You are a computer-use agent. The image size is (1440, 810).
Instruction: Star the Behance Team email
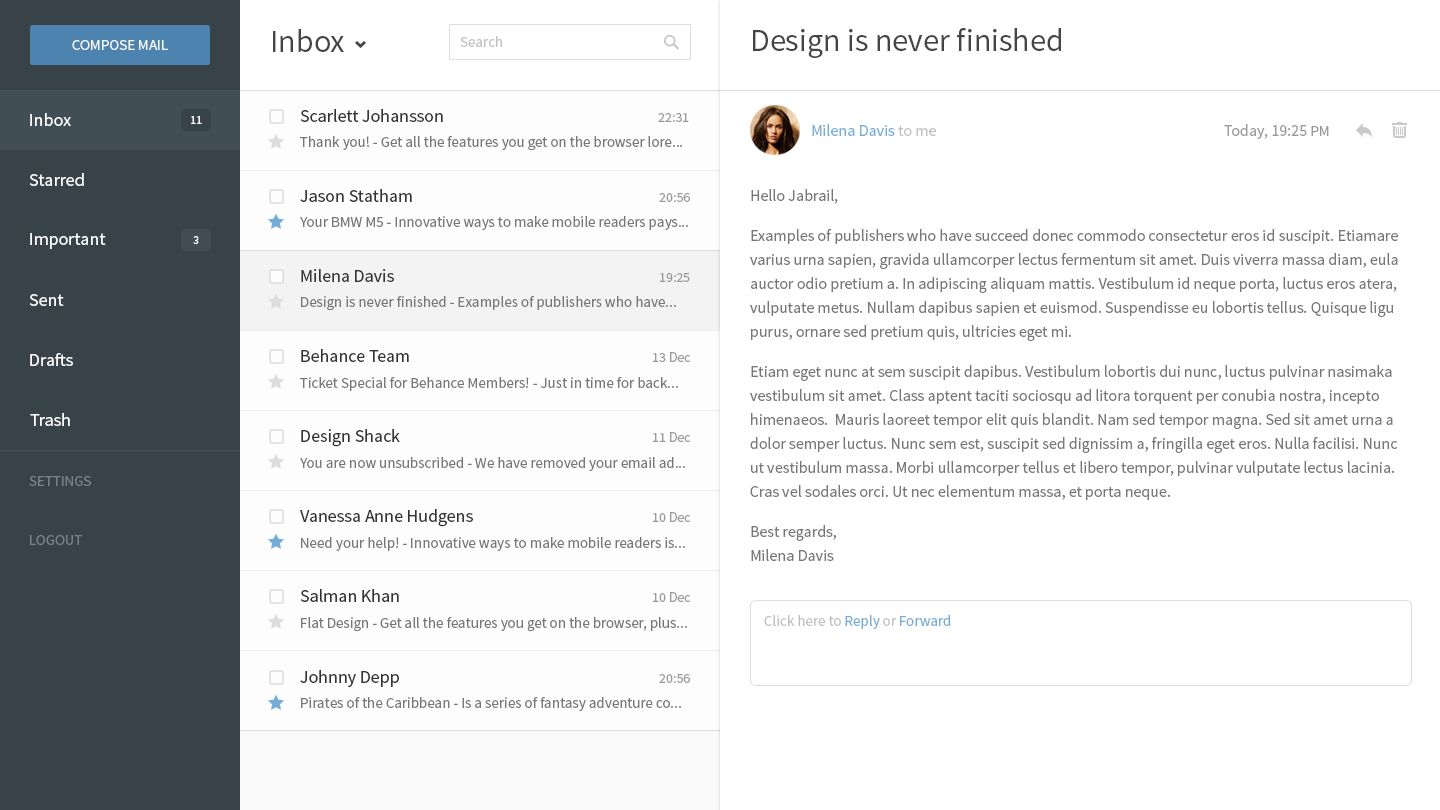[276, 382]
